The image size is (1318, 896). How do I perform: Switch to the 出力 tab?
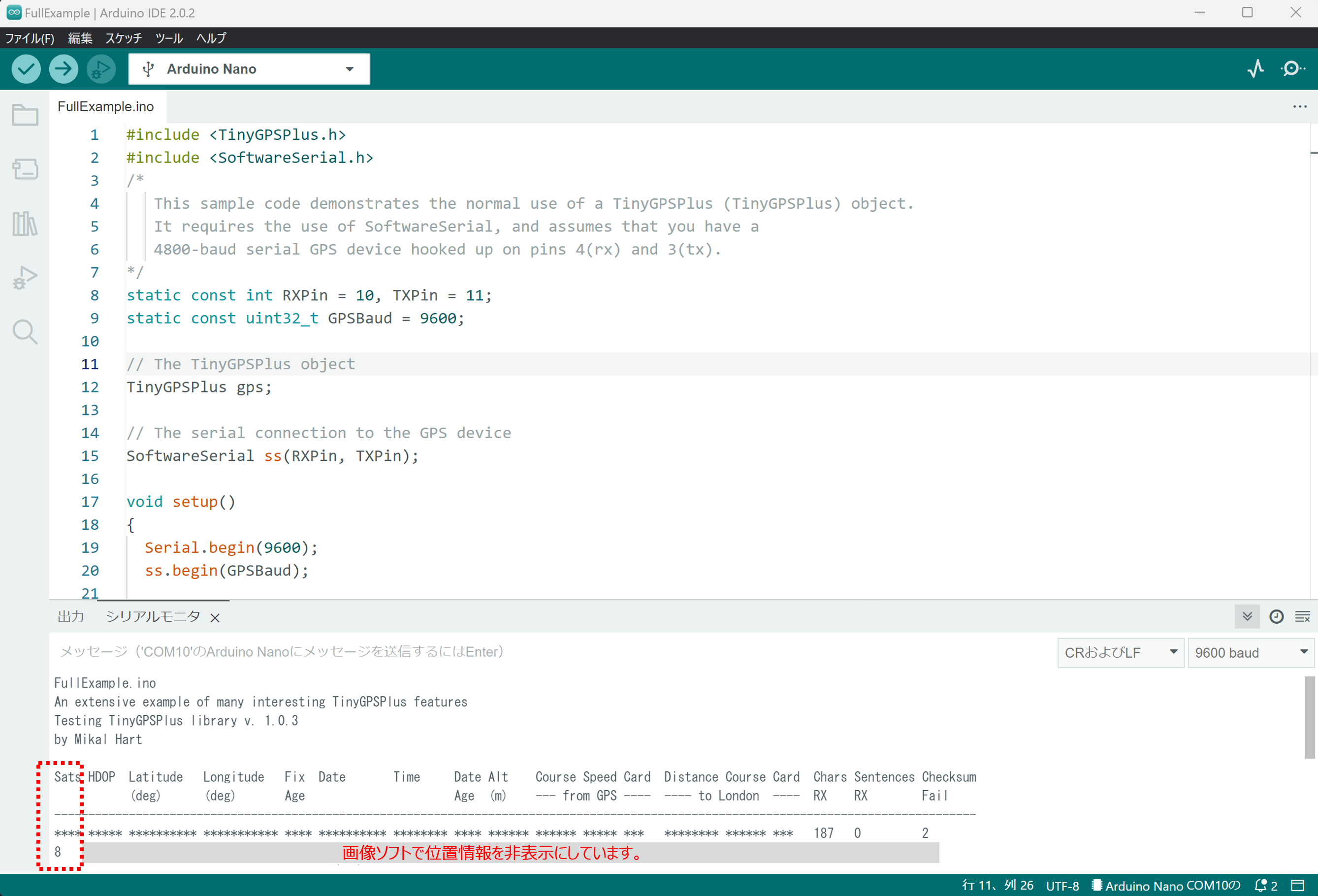71,616
